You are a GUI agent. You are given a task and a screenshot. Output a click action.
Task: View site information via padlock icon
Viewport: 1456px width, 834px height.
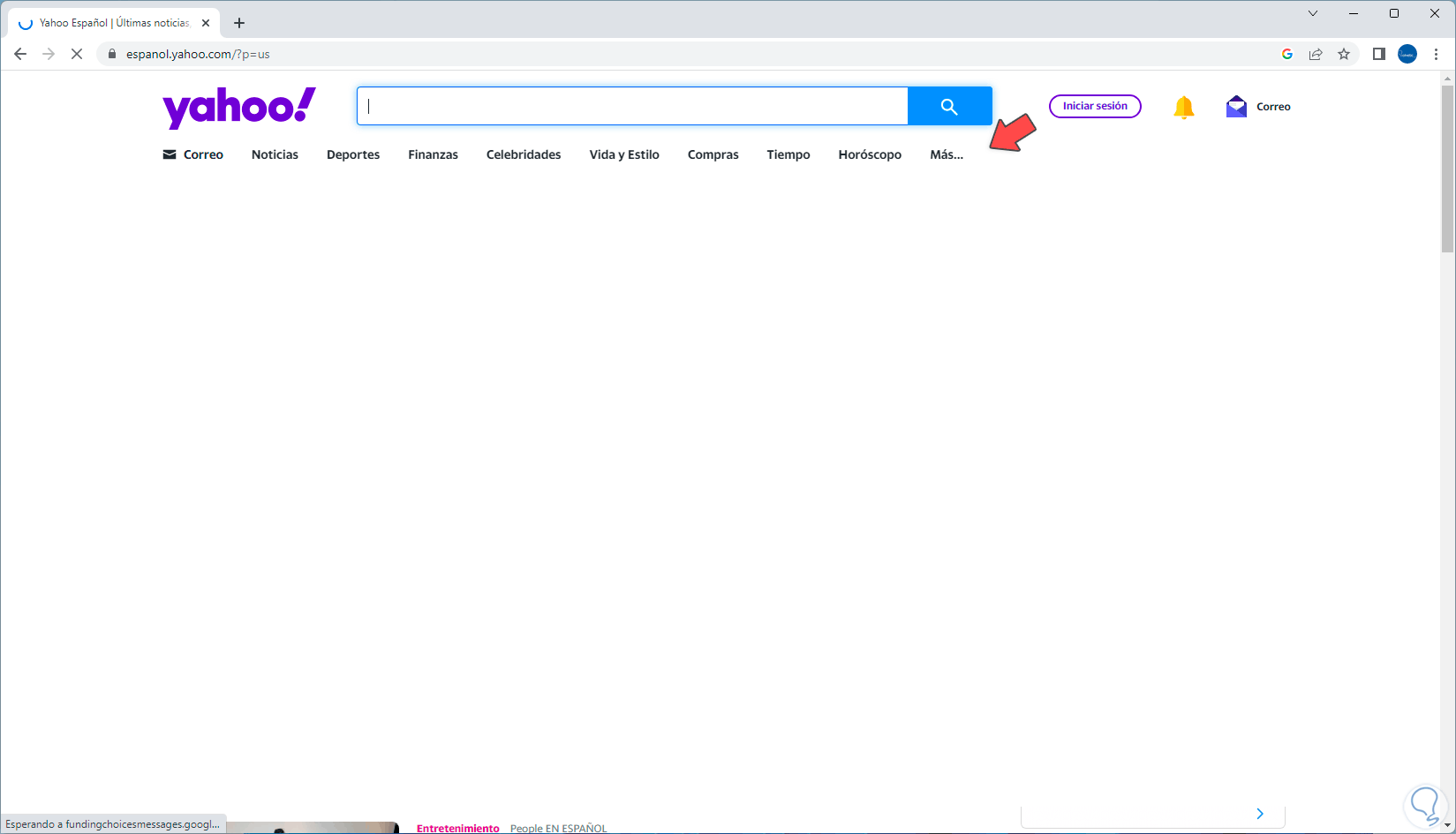tap(111, 54)
